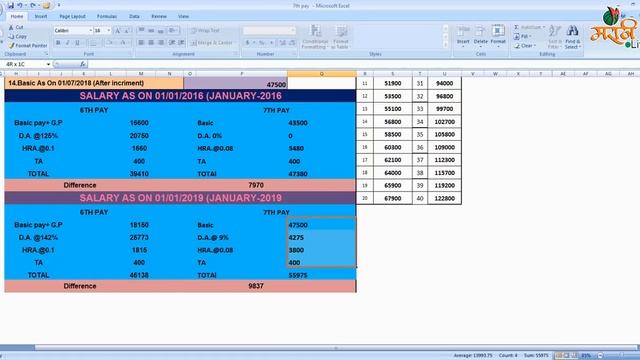The width and height of the screenshot is (640, 360).
Task: Open the Clear dropdown
Action: tap(525, 46)
